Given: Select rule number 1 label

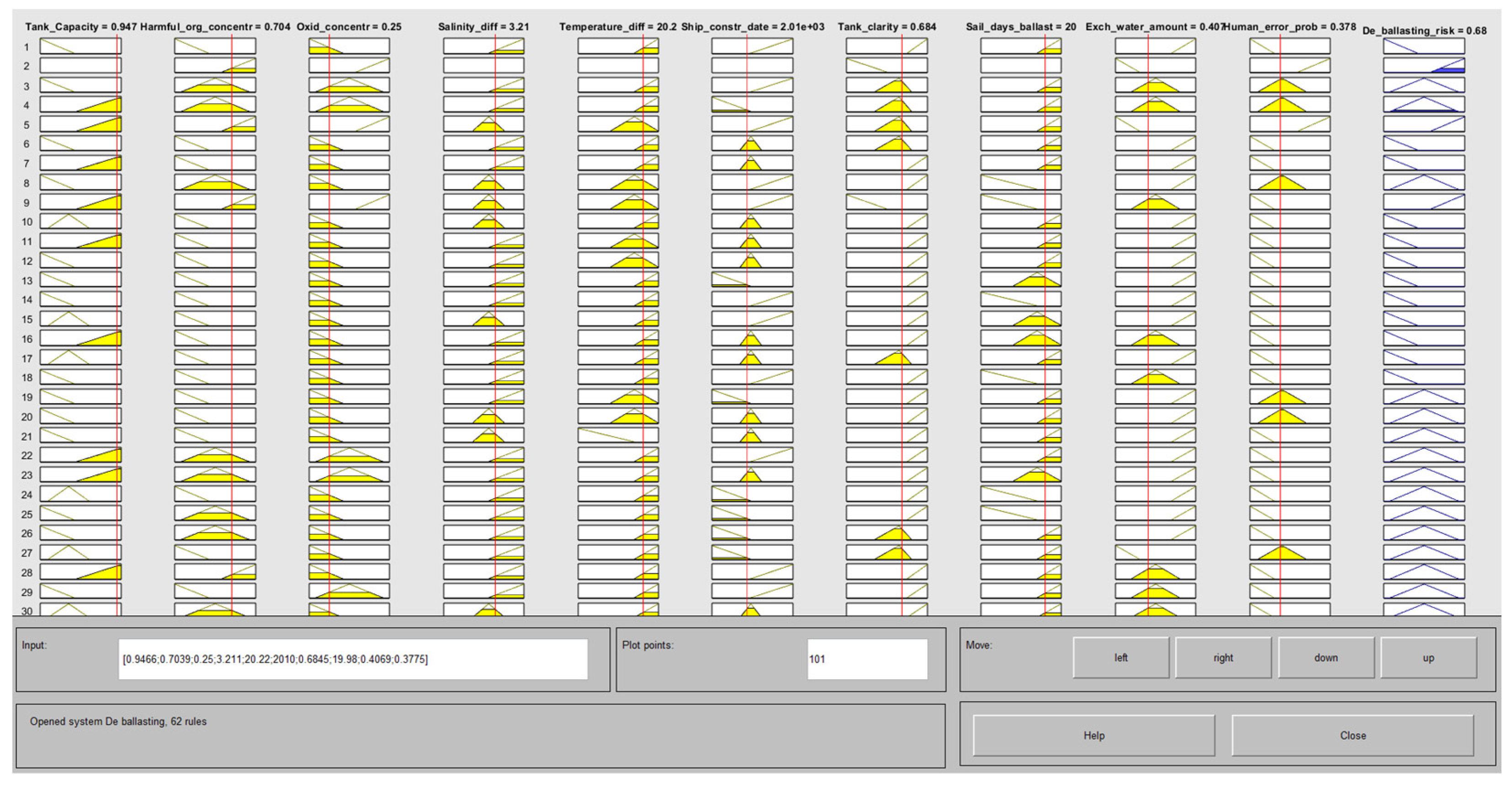Looking at the screenshot, I should pos(27,47).
